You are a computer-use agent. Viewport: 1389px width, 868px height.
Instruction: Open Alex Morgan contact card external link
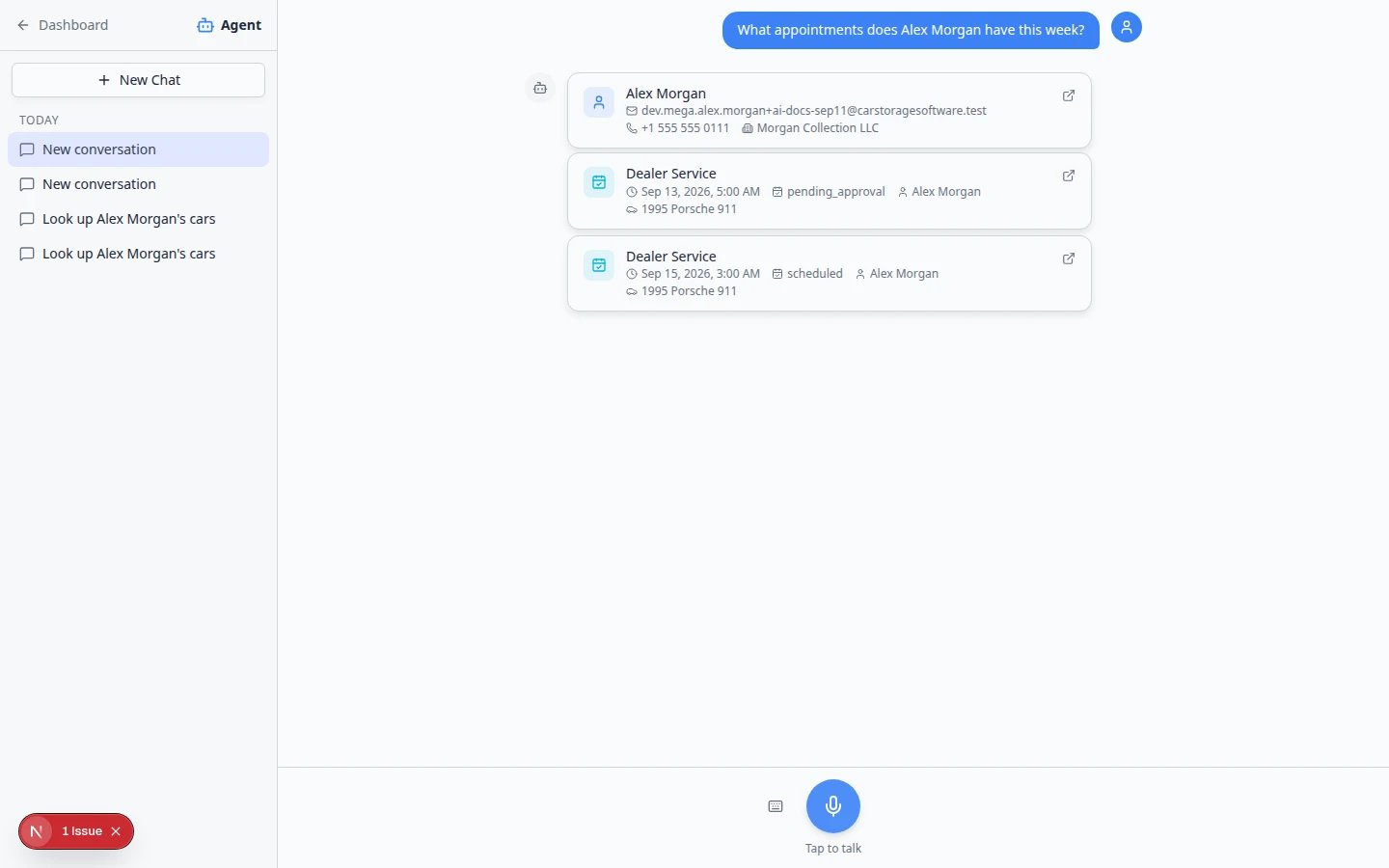pos(1069,95)
